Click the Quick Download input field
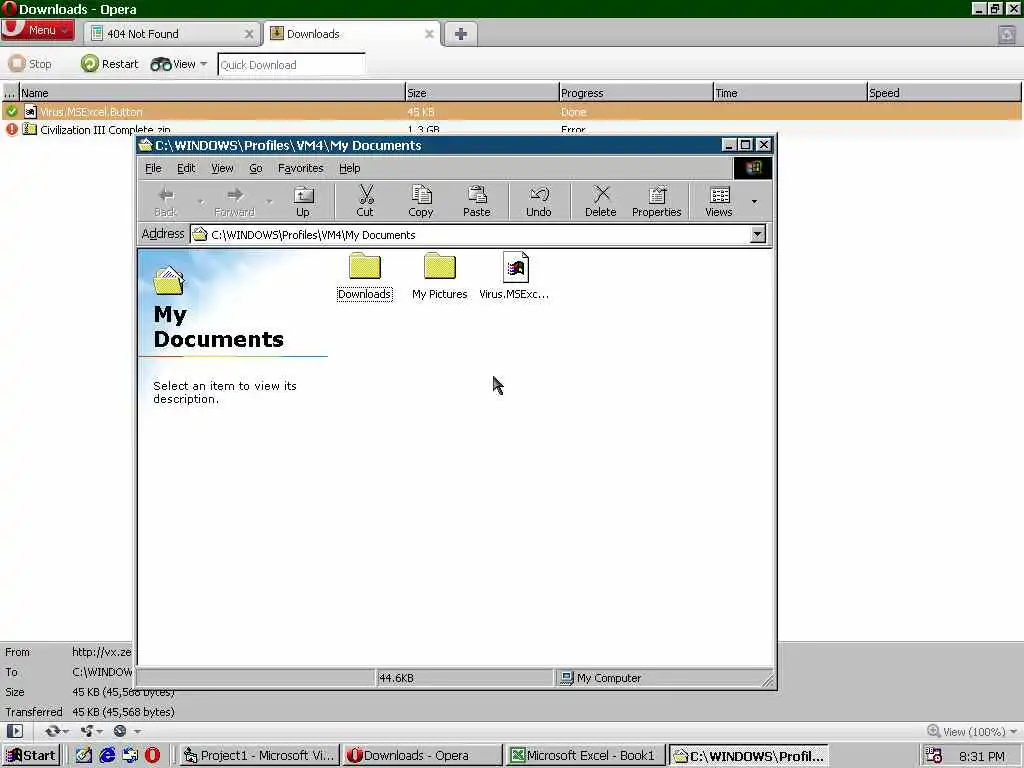The height and width of the screenshot is (768, 1024). (291, 65)
